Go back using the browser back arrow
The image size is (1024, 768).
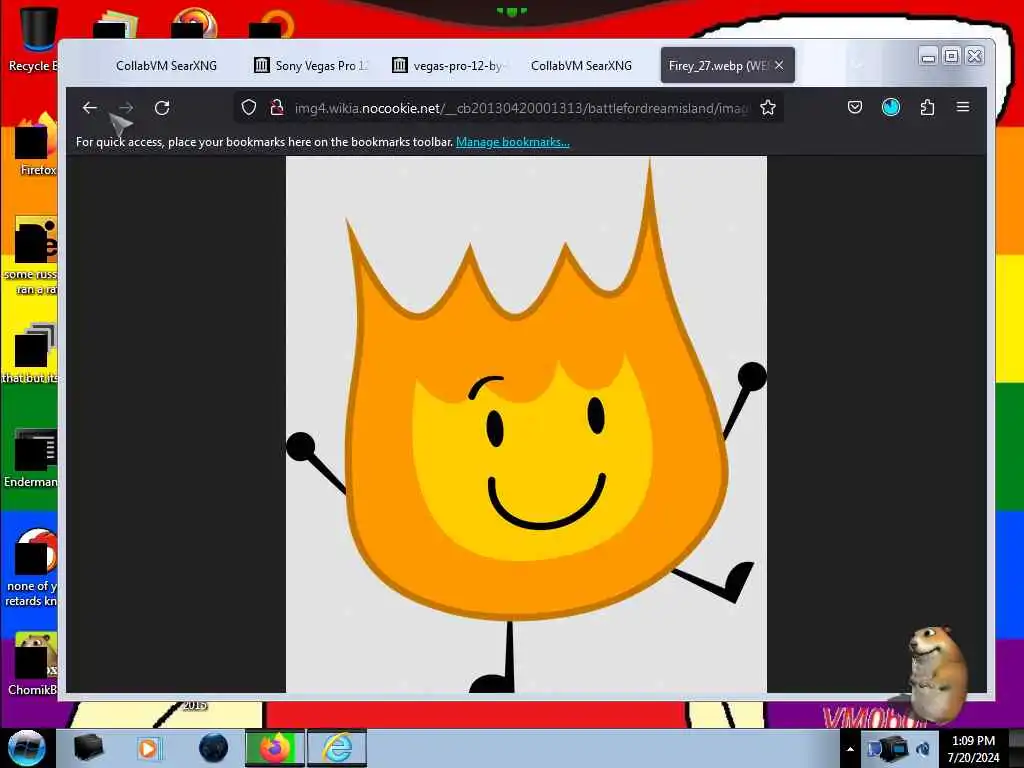(89, 108)
